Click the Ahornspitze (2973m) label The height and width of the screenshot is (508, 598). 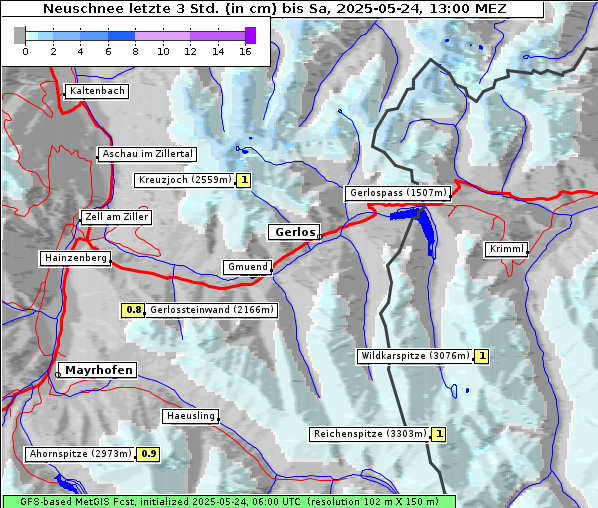[80, 454]
